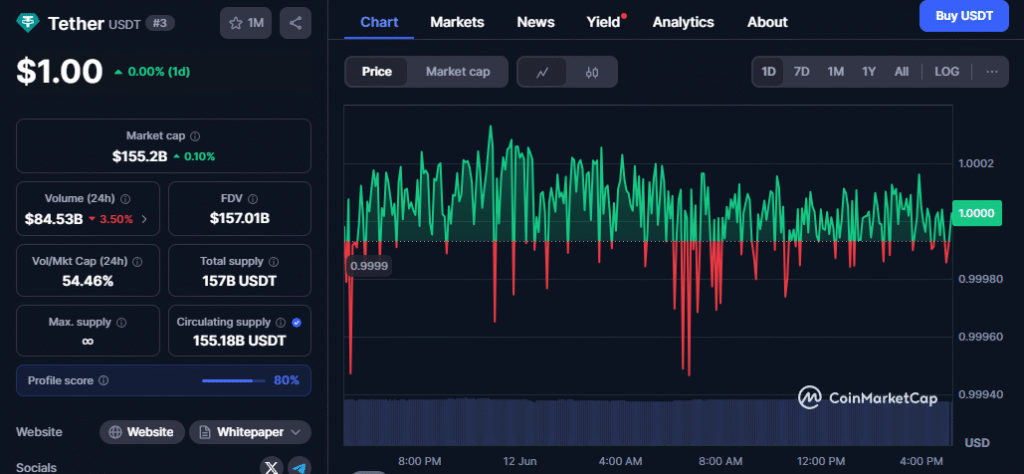Click the Profile score progress bar
Image resolution: width=1024 pixels, height=474 pixels.
coord(234,381)
